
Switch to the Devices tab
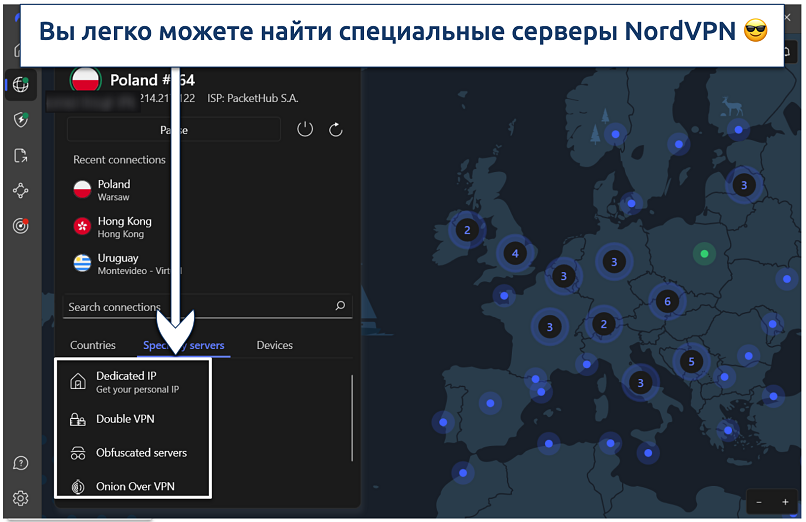click(274, 345)
